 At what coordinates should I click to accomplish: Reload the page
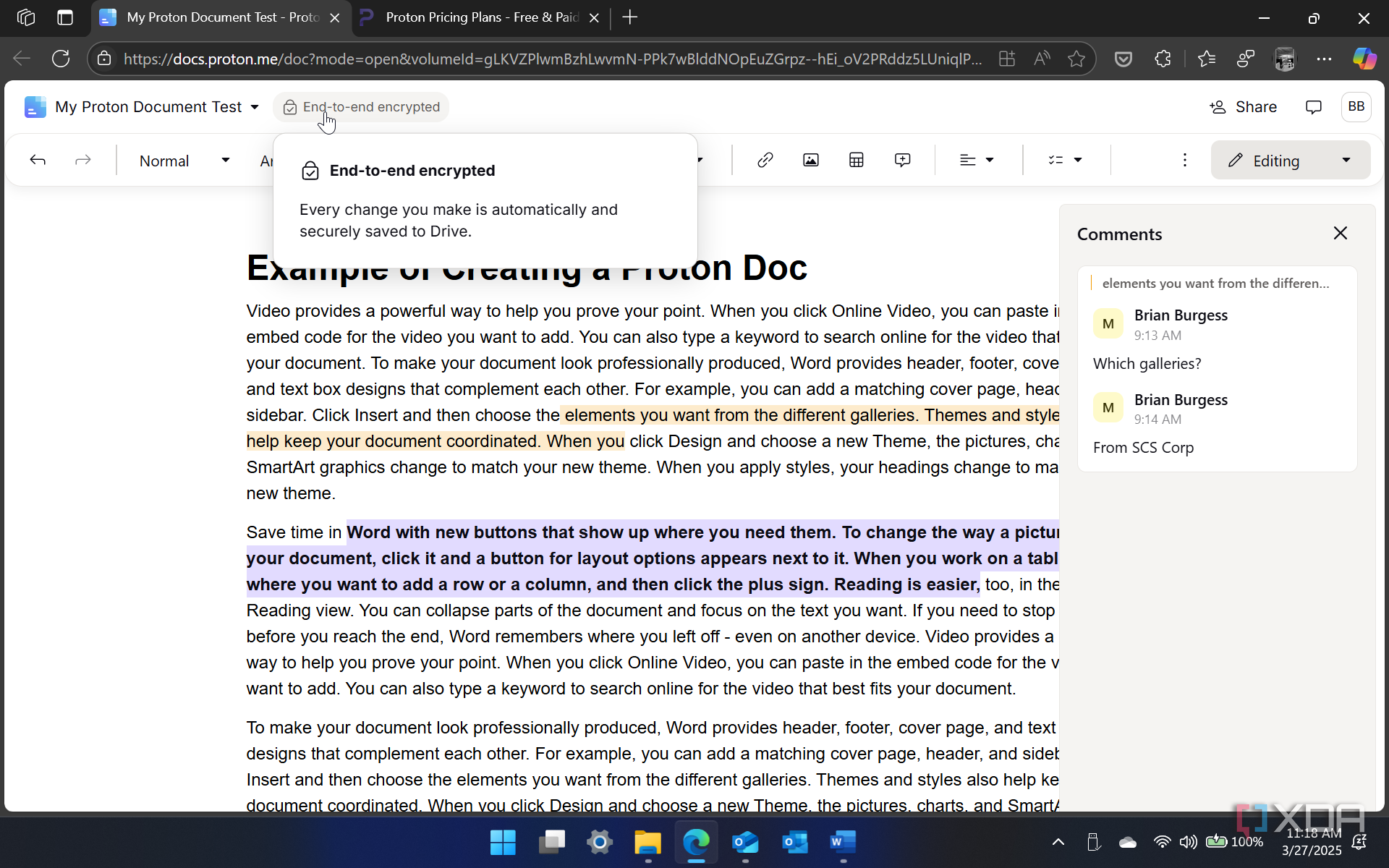pyautogui.click(x=61, y=59)
